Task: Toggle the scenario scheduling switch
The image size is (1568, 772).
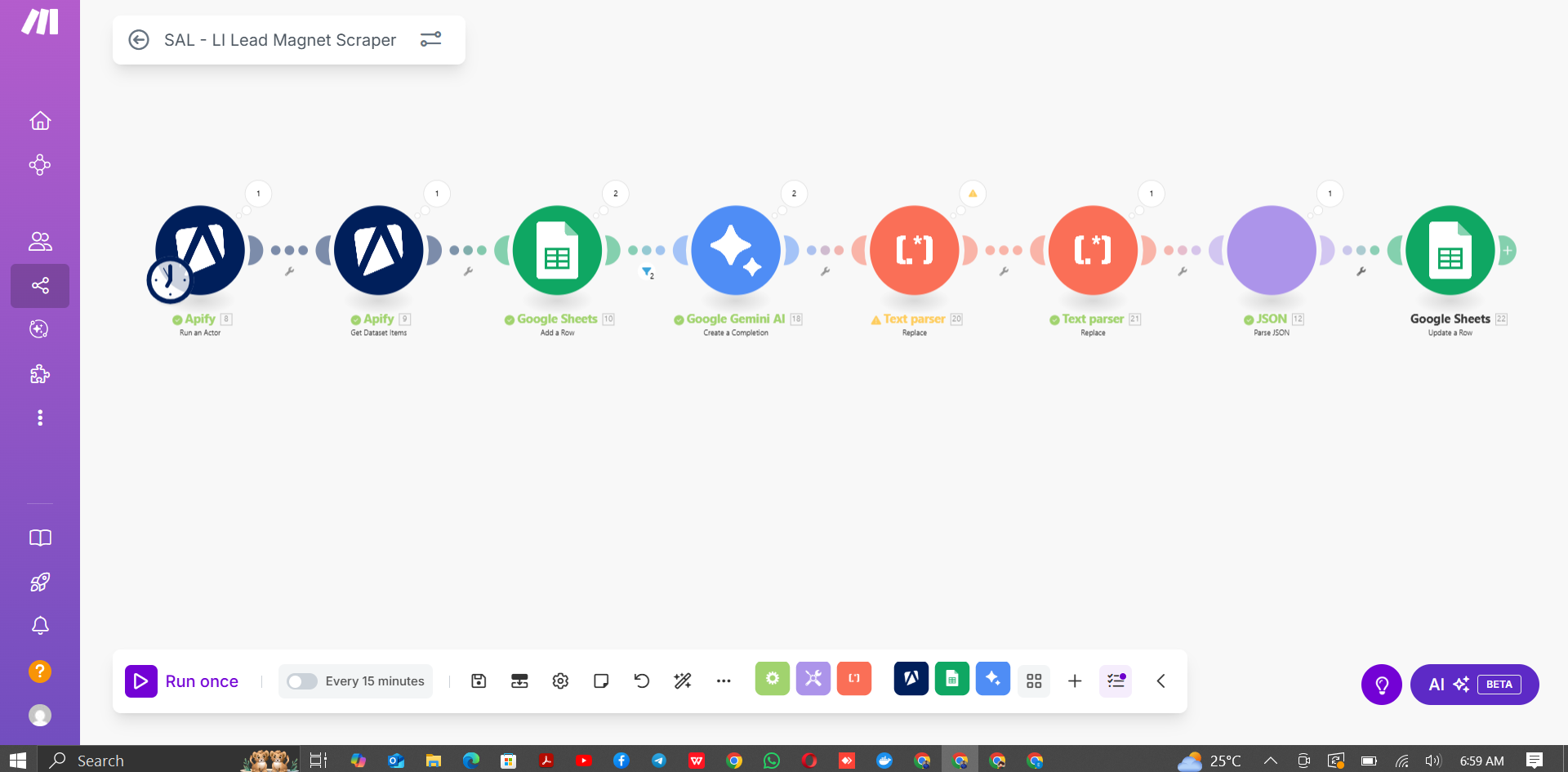Action: pos(301,681)
